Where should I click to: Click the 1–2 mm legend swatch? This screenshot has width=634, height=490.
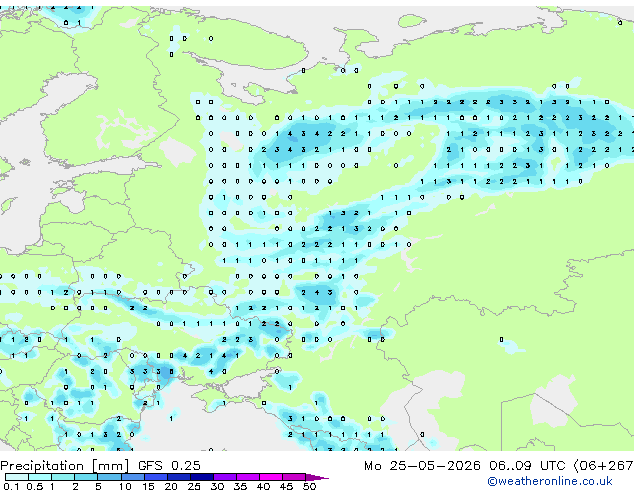pos(63,477)
